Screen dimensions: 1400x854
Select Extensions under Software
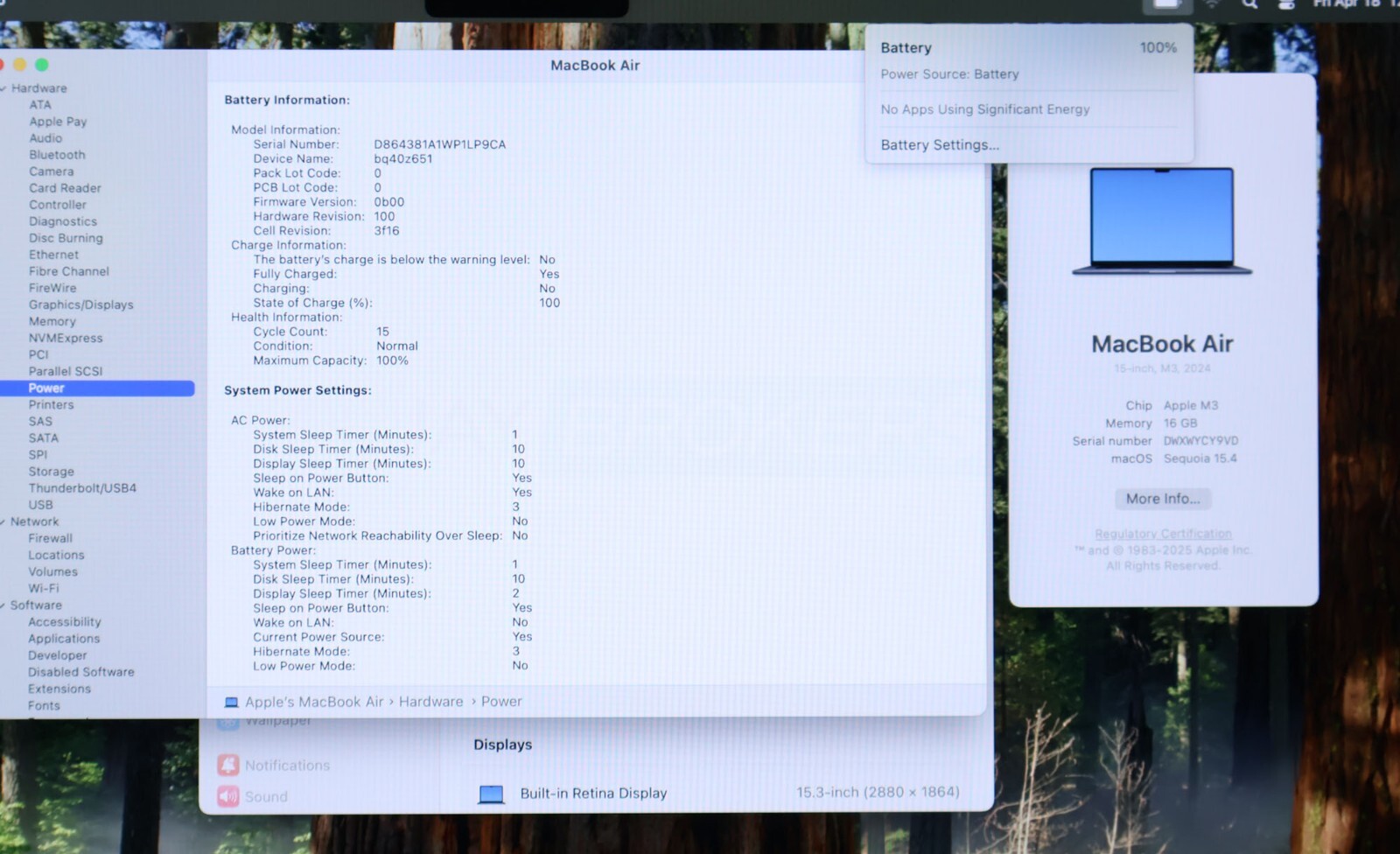click(x=59, y=689)
